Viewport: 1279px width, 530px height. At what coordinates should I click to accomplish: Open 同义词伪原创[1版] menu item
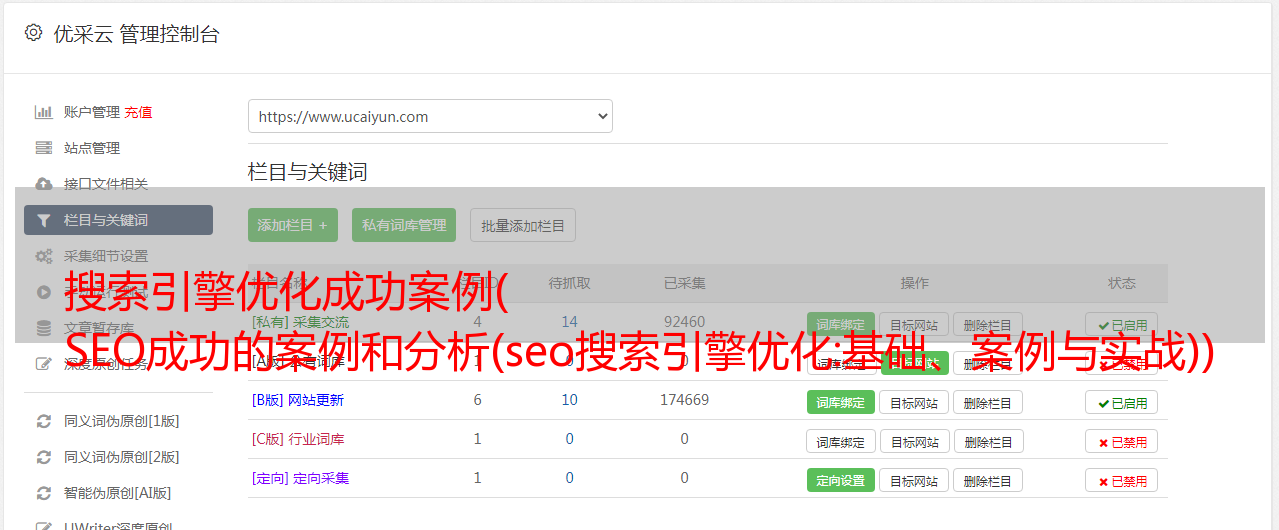(x=122, y=421)
